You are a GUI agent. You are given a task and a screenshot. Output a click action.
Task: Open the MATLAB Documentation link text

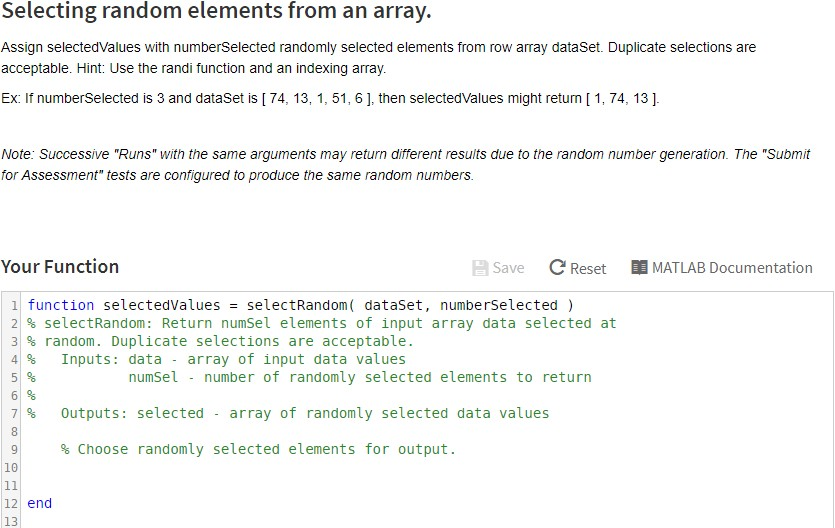click(732, 268)
